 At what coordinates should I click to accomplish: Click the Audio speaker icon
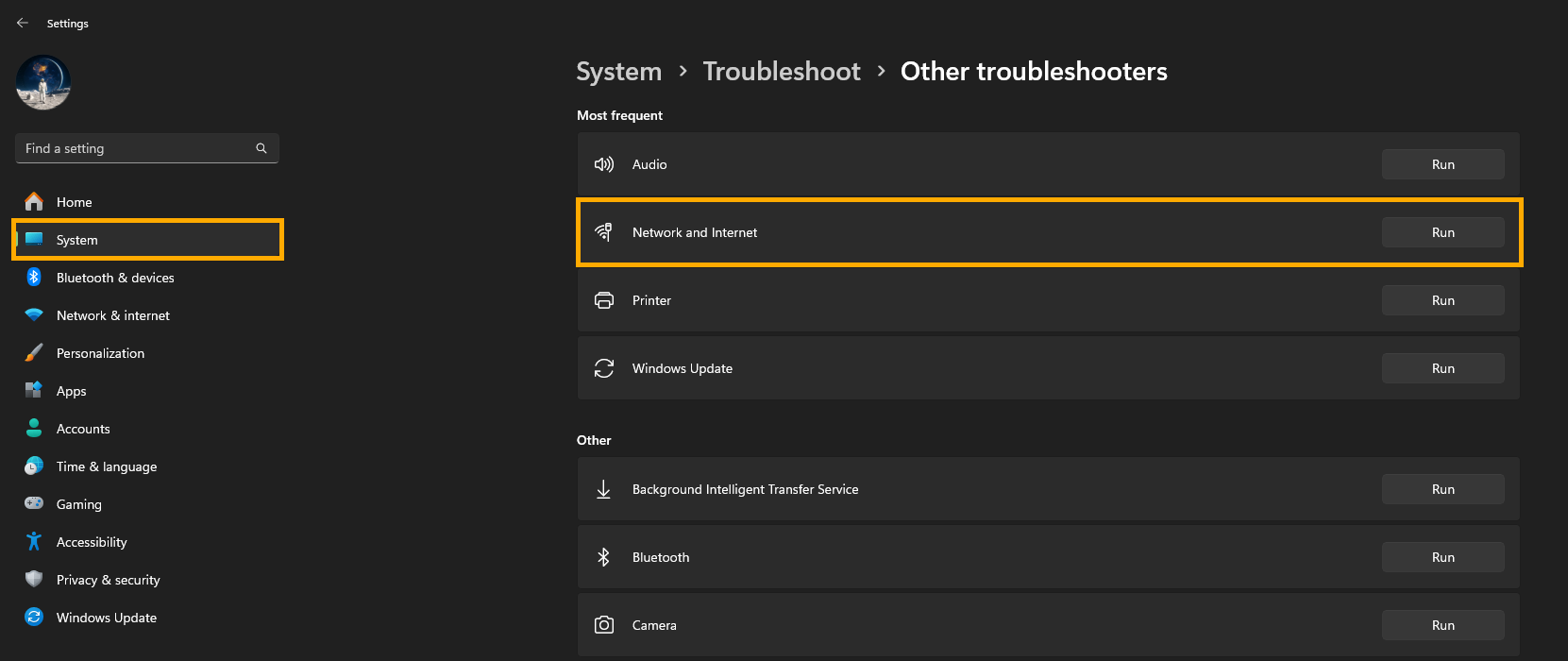(604, 164)
